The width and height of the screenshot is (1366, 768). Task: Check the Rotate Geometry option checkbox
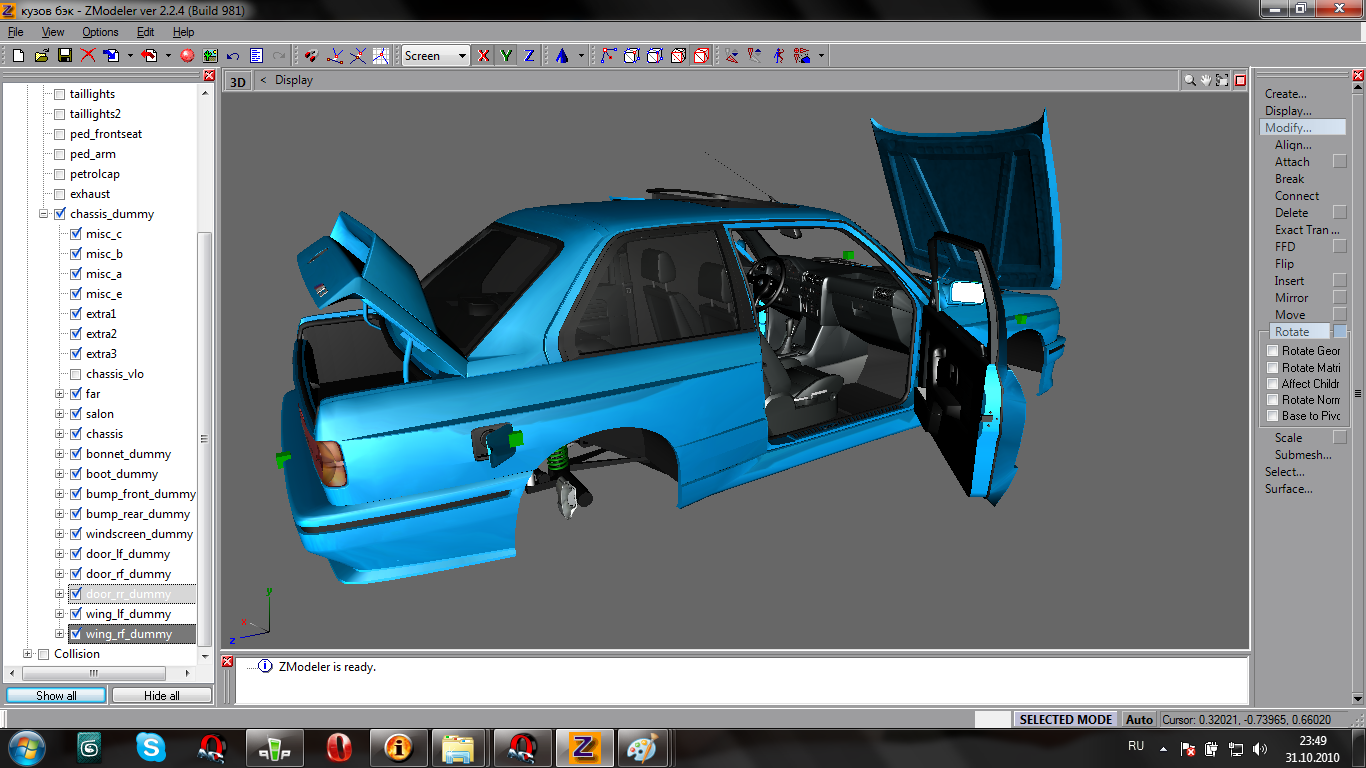point(1273,351)
